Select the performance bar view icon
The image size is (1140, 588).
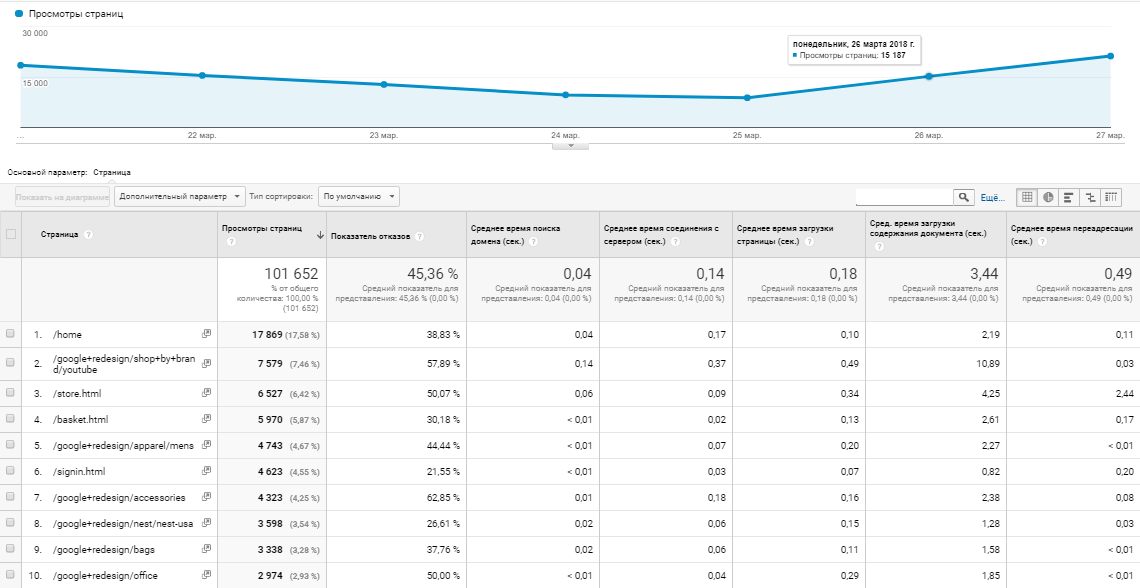click(x=1069, y=197)
